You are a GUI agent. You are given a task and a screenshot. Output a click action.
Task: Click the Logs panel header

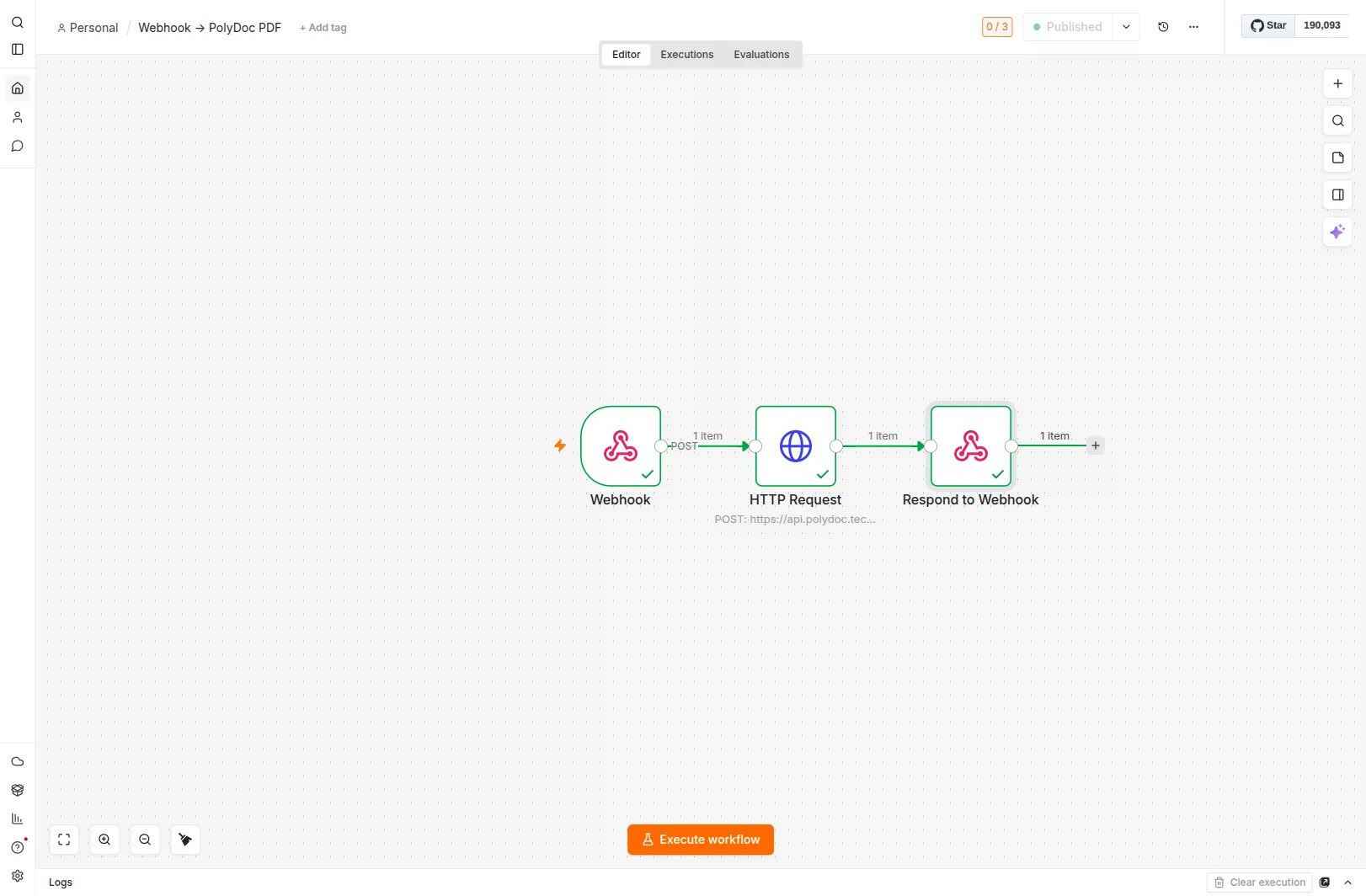(61, 883)
